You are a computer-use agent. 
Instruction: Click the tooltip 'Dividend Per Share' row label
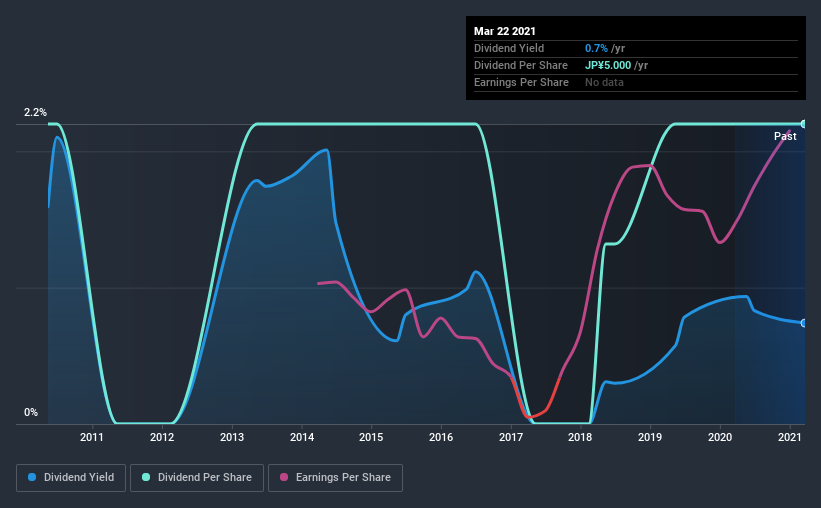click(x=520, y=65)
